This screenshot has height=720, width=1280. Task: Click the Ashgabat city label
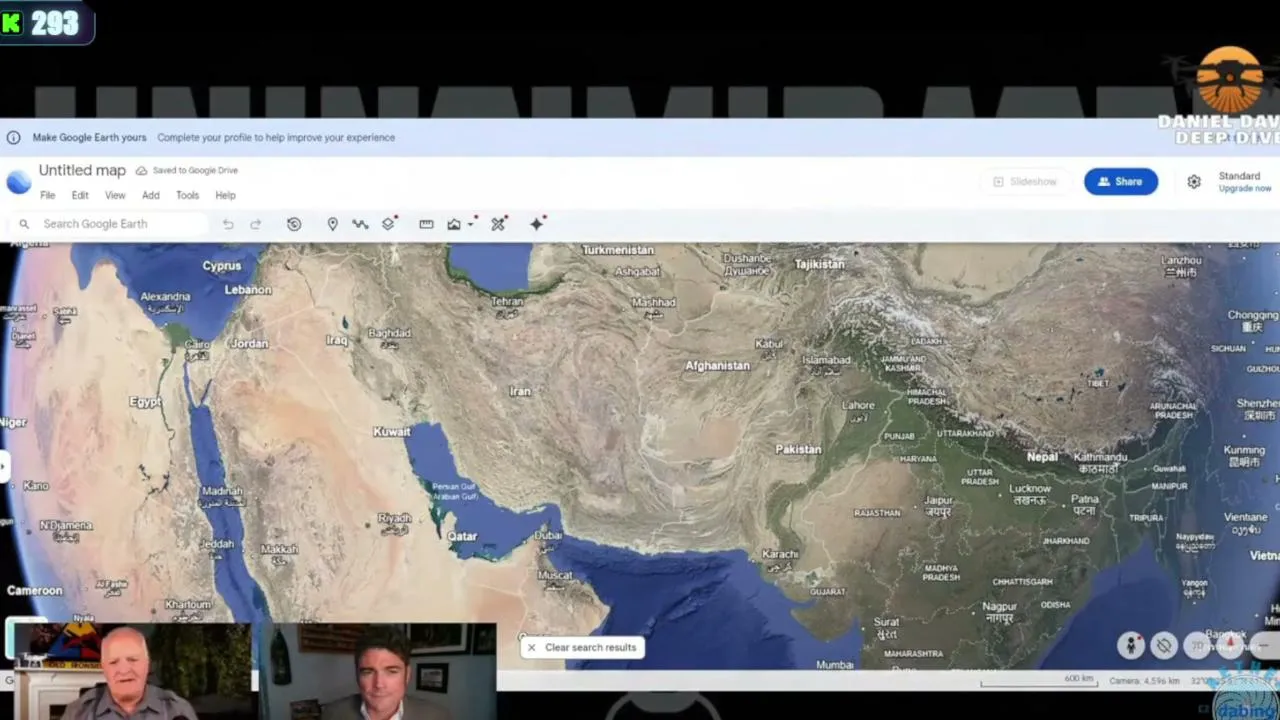click(638, 272)
